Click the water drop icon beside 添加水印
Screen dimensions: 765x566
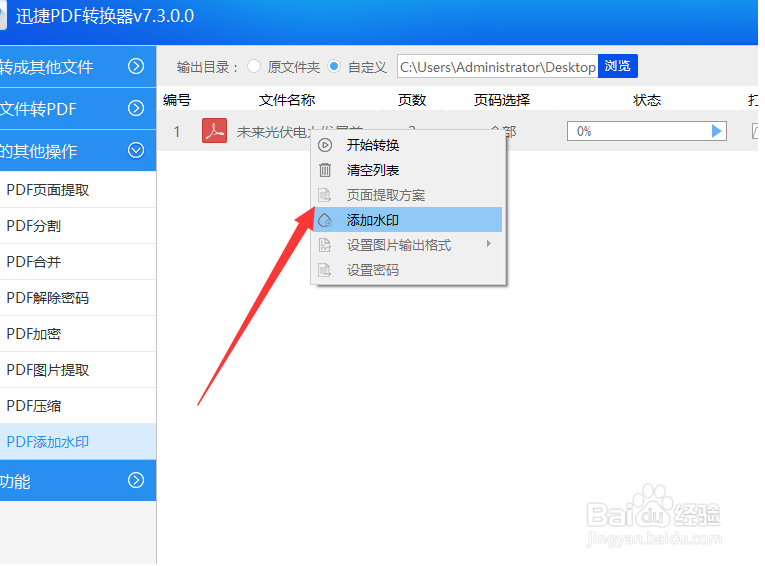coord(325,221)
